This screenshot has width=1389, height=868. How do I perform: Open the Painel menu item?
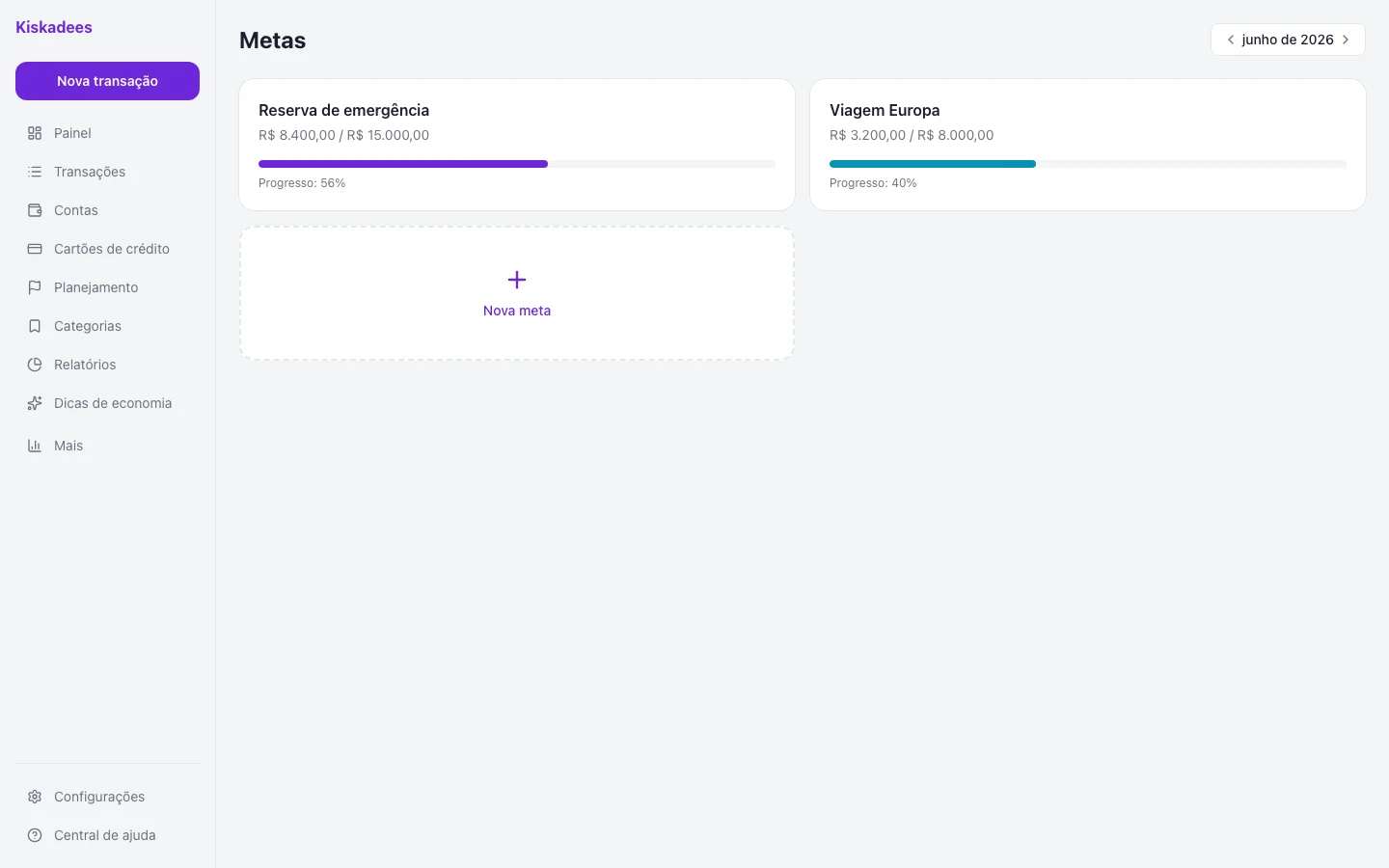[107, 133]
